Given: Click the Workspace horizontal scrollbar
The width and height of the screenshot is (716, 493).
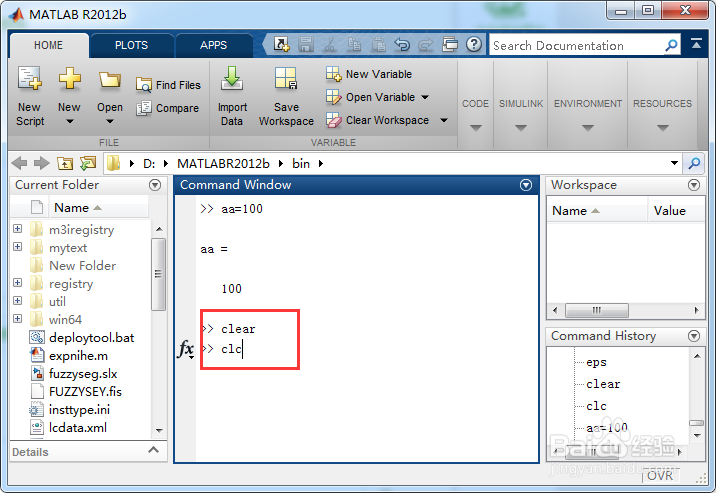Looking at the screenshot, I should tap(597, 310).
